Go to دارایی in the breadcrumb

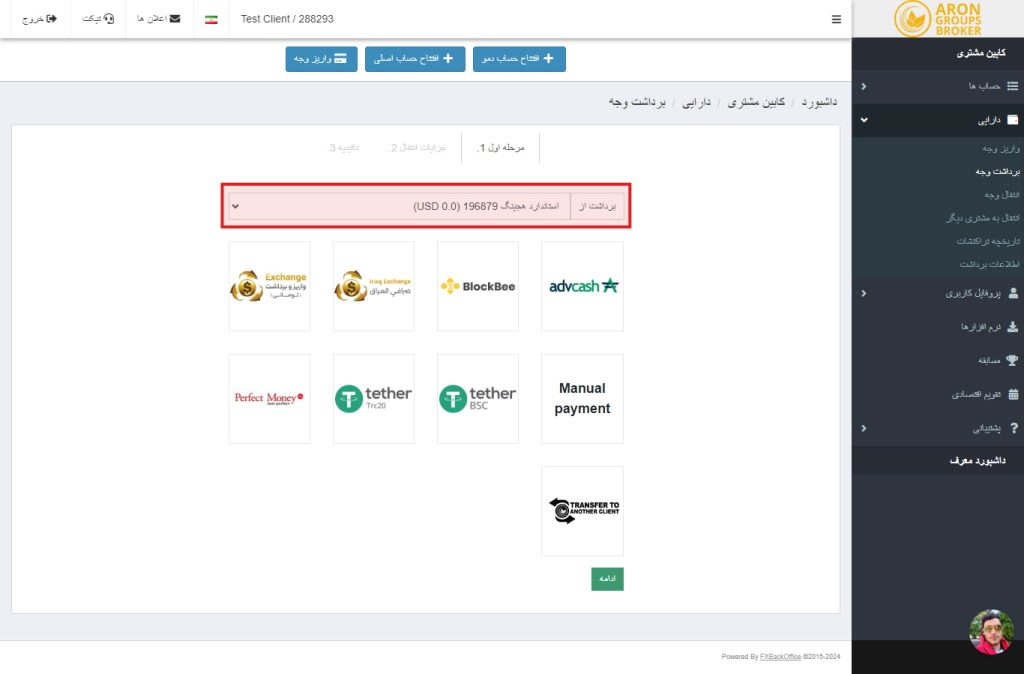coord(696,103)
